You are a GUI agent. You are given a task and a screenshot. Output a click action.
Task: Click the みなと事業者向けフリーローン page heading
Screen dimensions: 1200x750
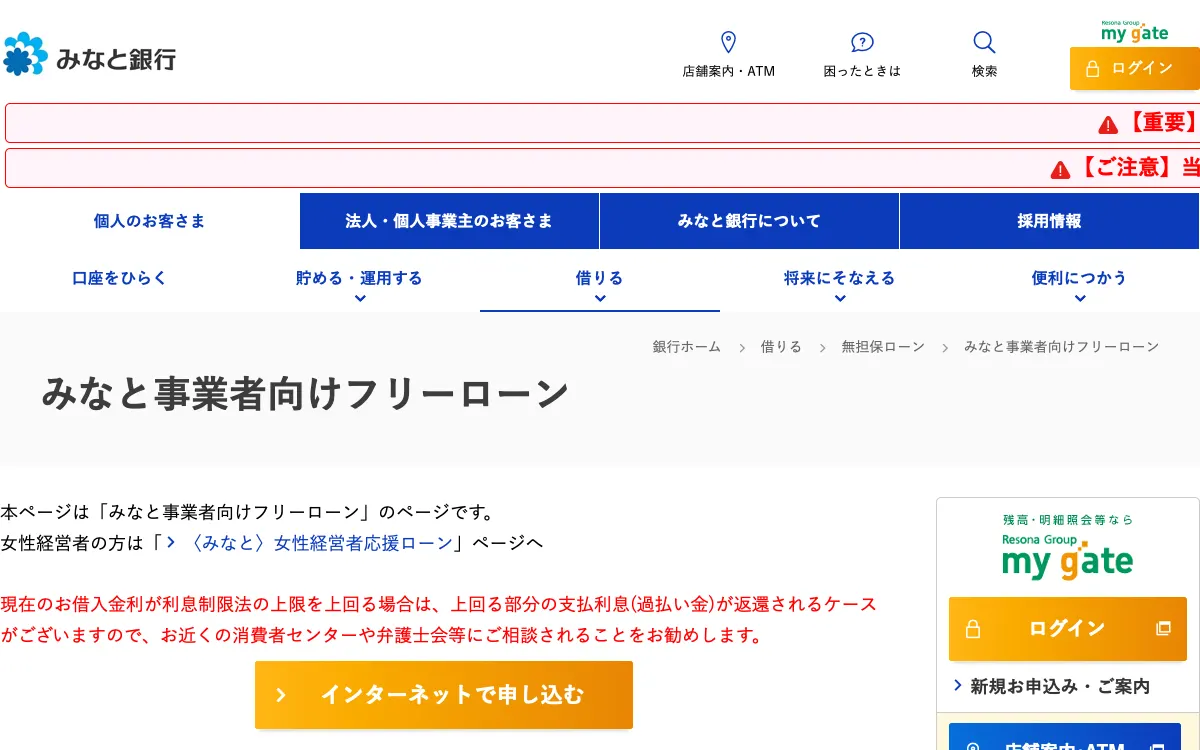(x=305, y=394)
